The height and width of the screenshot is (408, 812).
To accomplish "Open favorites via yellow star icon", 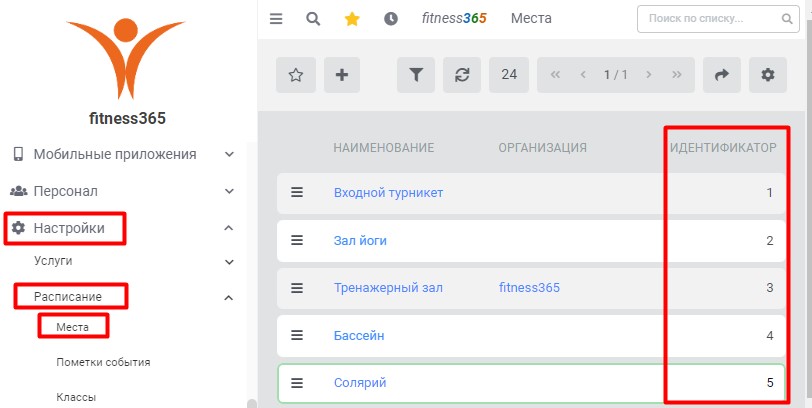I will [x=352, y=19].
